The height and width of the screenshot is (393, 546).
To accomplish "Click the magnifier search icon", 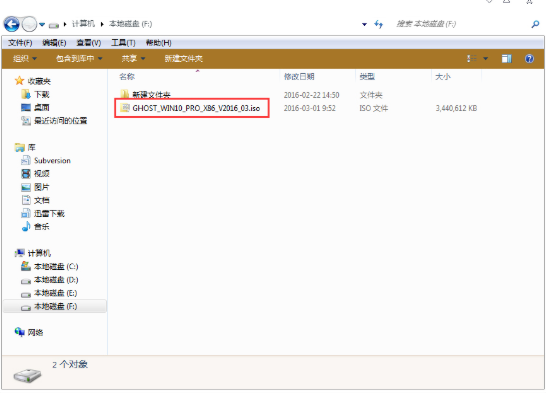I will [x=535, y=24].
